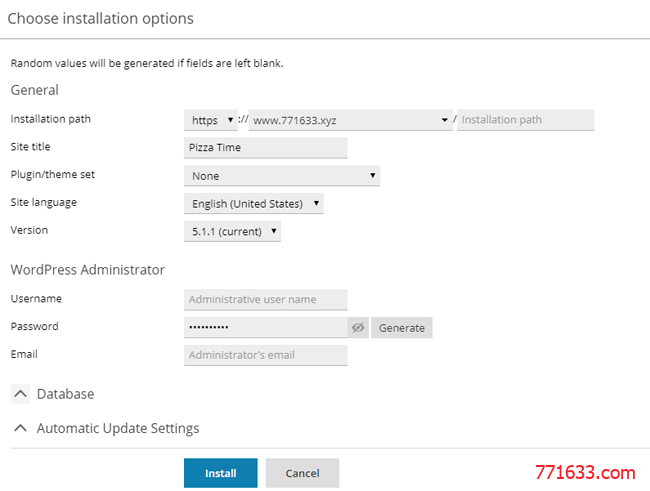Open the https protocol dropdown
The image size is (650, 491).
pyautogui.click(x=211, y=120)
